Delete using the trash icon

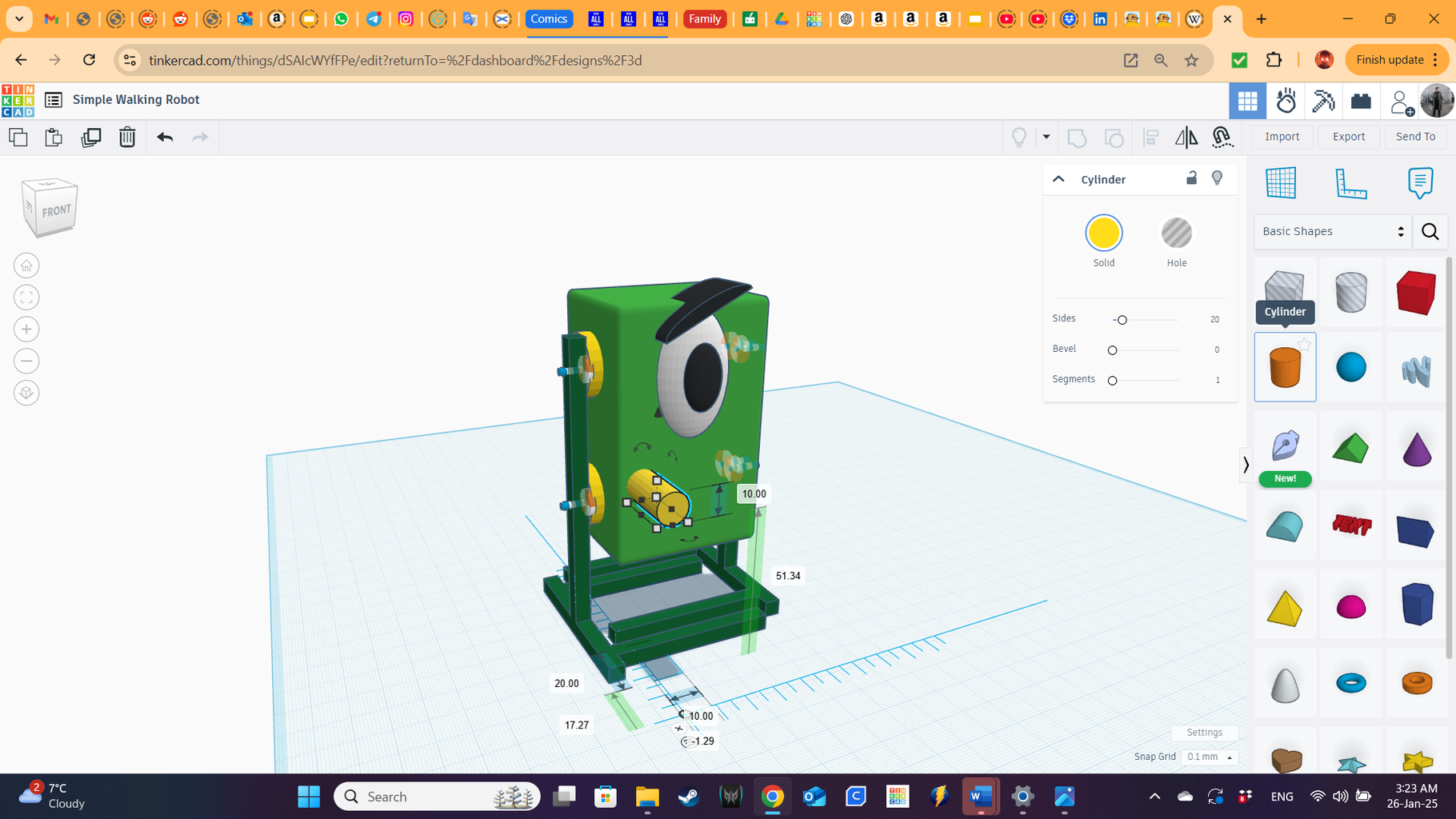coord(127,137)
